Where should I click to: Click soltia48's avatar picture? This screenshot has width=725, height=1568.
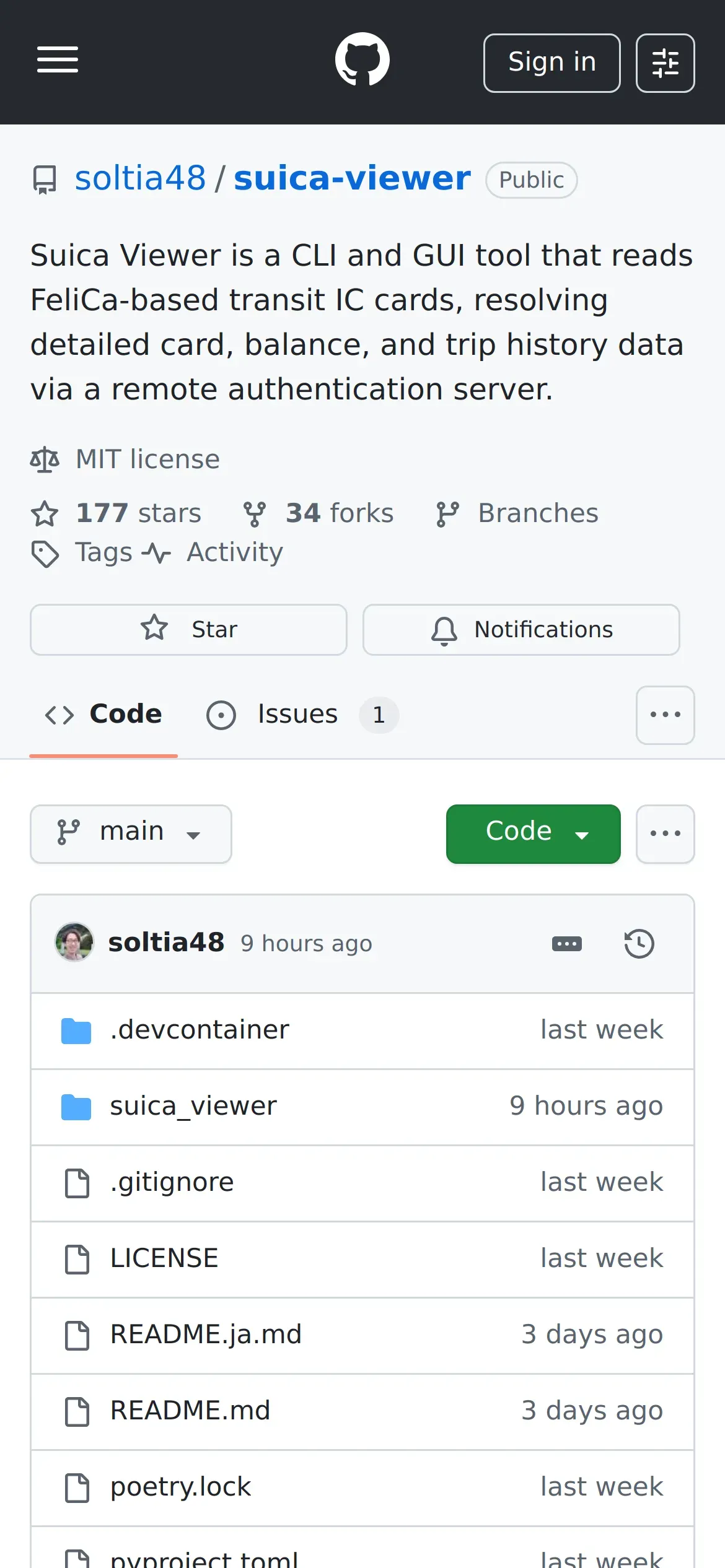(x=74, y=943)
